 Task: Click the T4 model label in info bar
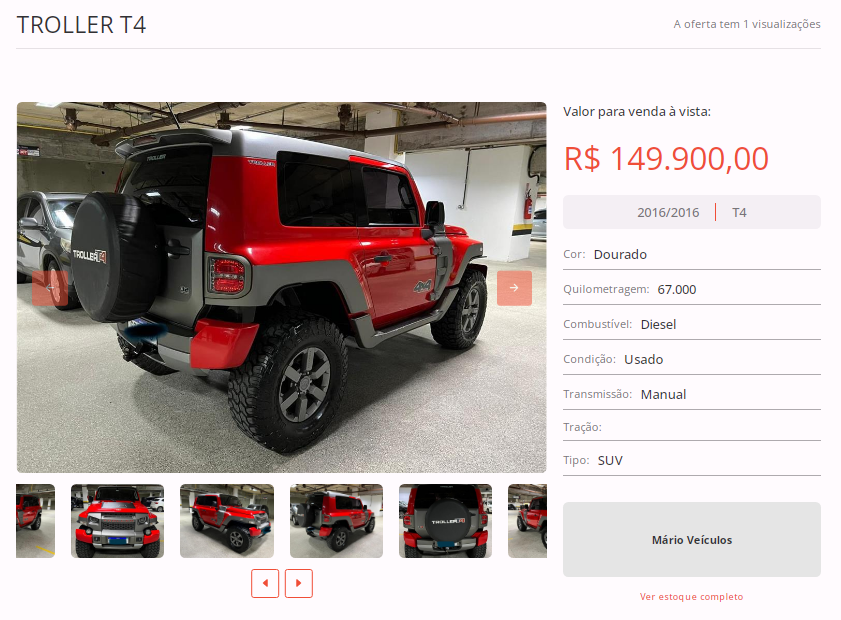[739, 212]
